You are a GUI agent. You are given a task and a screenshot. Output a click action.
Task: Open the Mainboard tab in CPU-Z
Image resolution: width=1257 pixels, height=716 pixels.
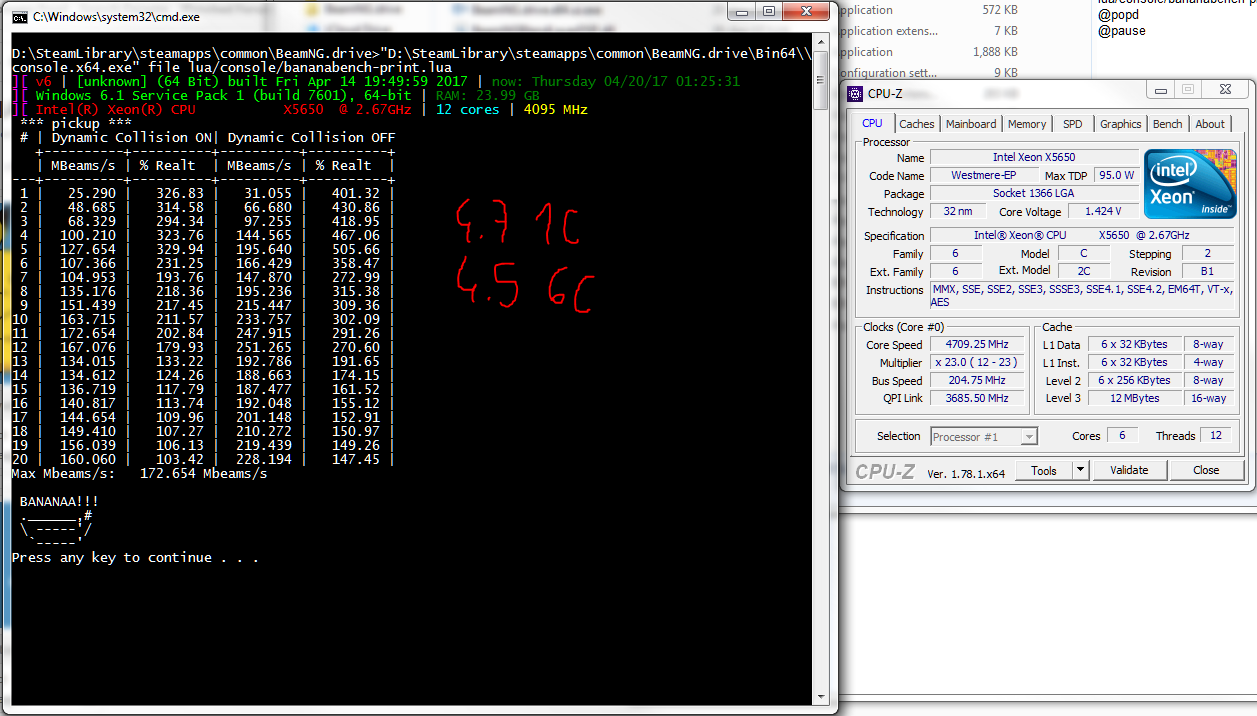[x=971, y=124]
